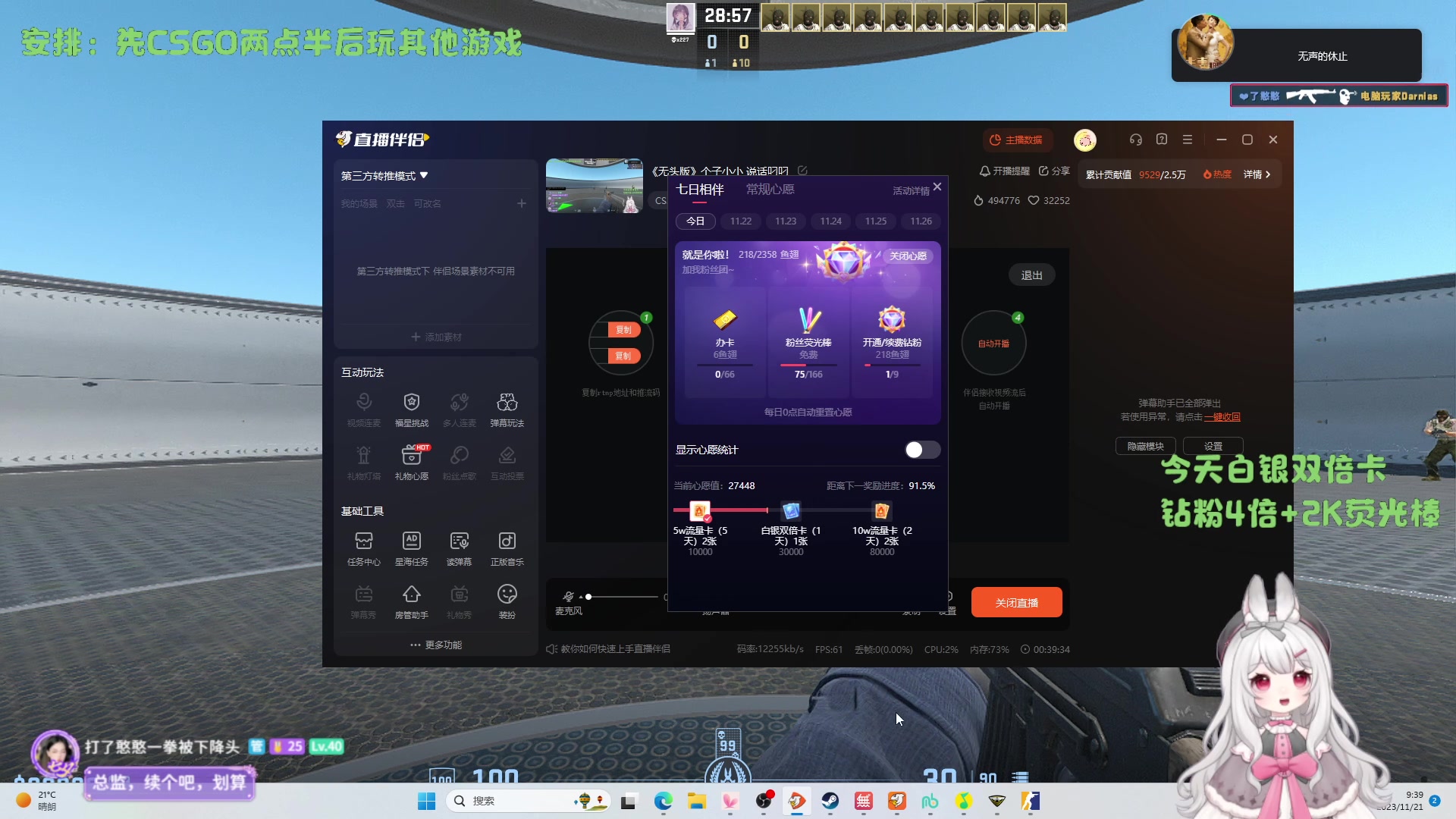Click 教你如何快速上手直播伴侣 guide
The width and height of the screenshot is (1456, 819).
coord(608,649)
